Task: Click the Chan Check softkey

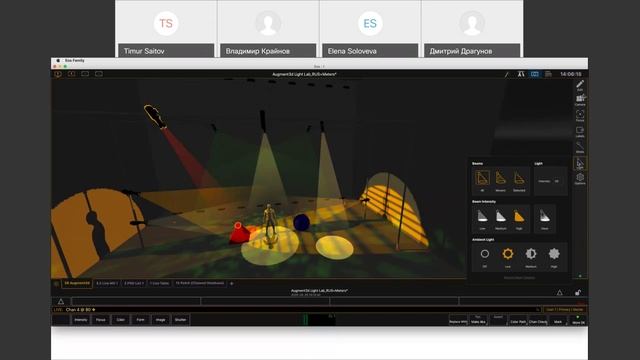Action: pyautogui.click(x=538, y=320)
